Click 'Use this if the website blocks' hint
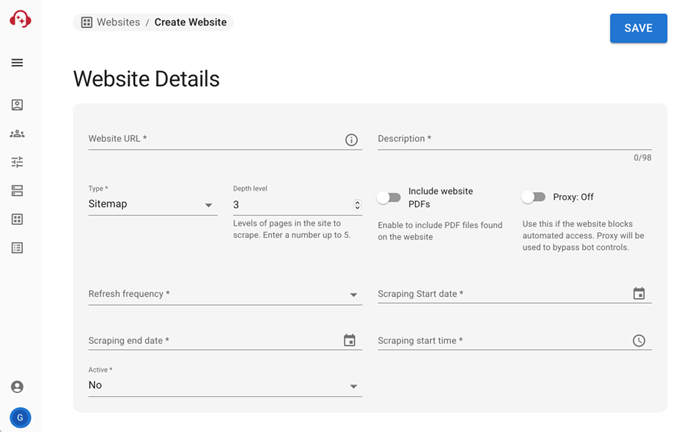683x432 pixels. coord(583,236)
